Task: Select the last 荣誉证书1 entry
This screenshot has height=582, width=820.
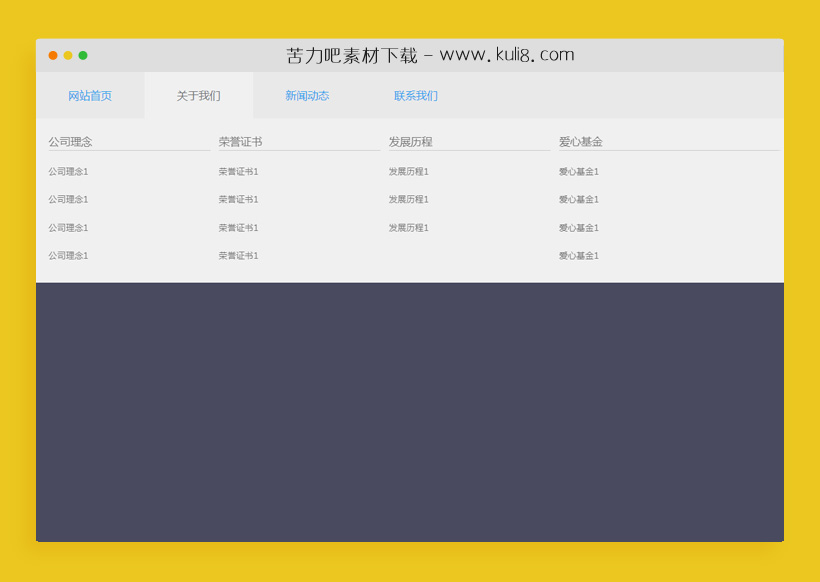Action: tap(237, 255)
